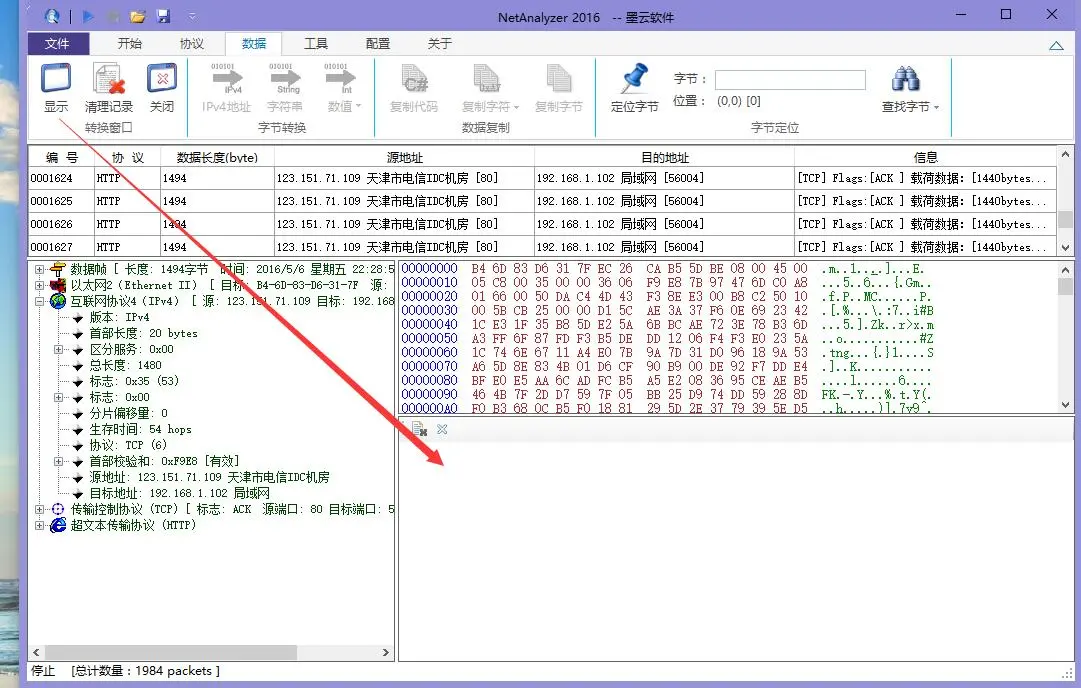1081x688 pixels.
Task: Switch to the 协议 ribbon tab
Action: tap(191, 44)
